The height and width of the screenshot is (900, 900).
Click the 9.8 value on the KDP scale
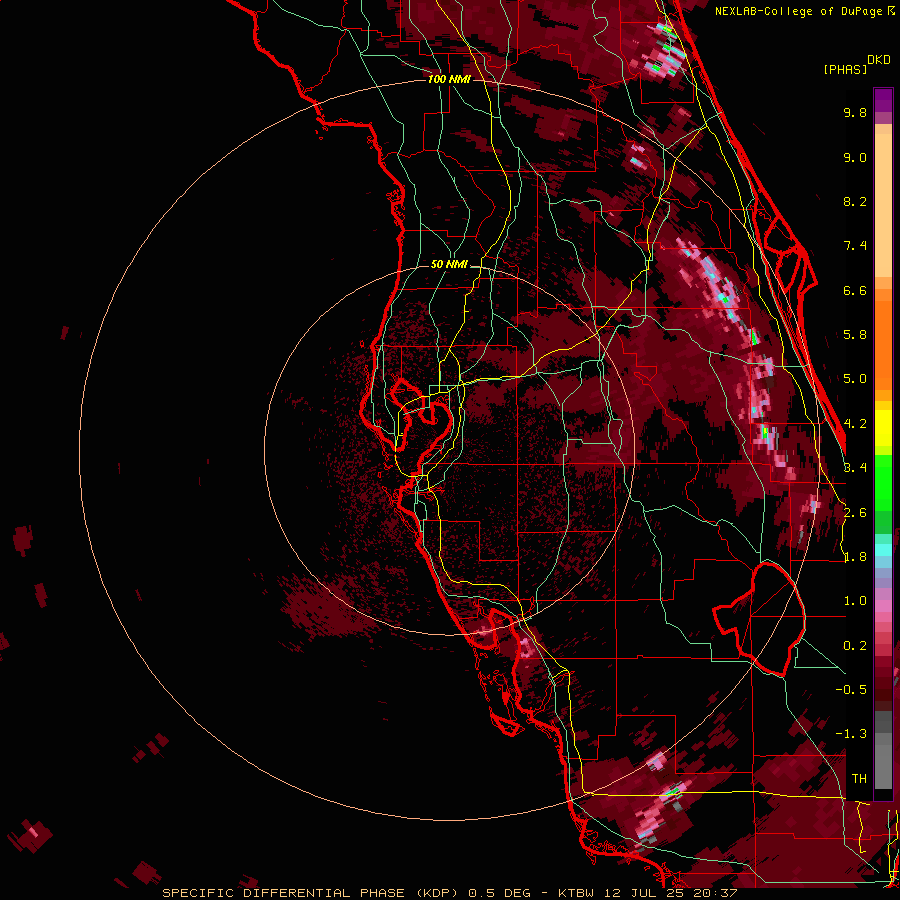pyautogui.click(x=855, y=112)
